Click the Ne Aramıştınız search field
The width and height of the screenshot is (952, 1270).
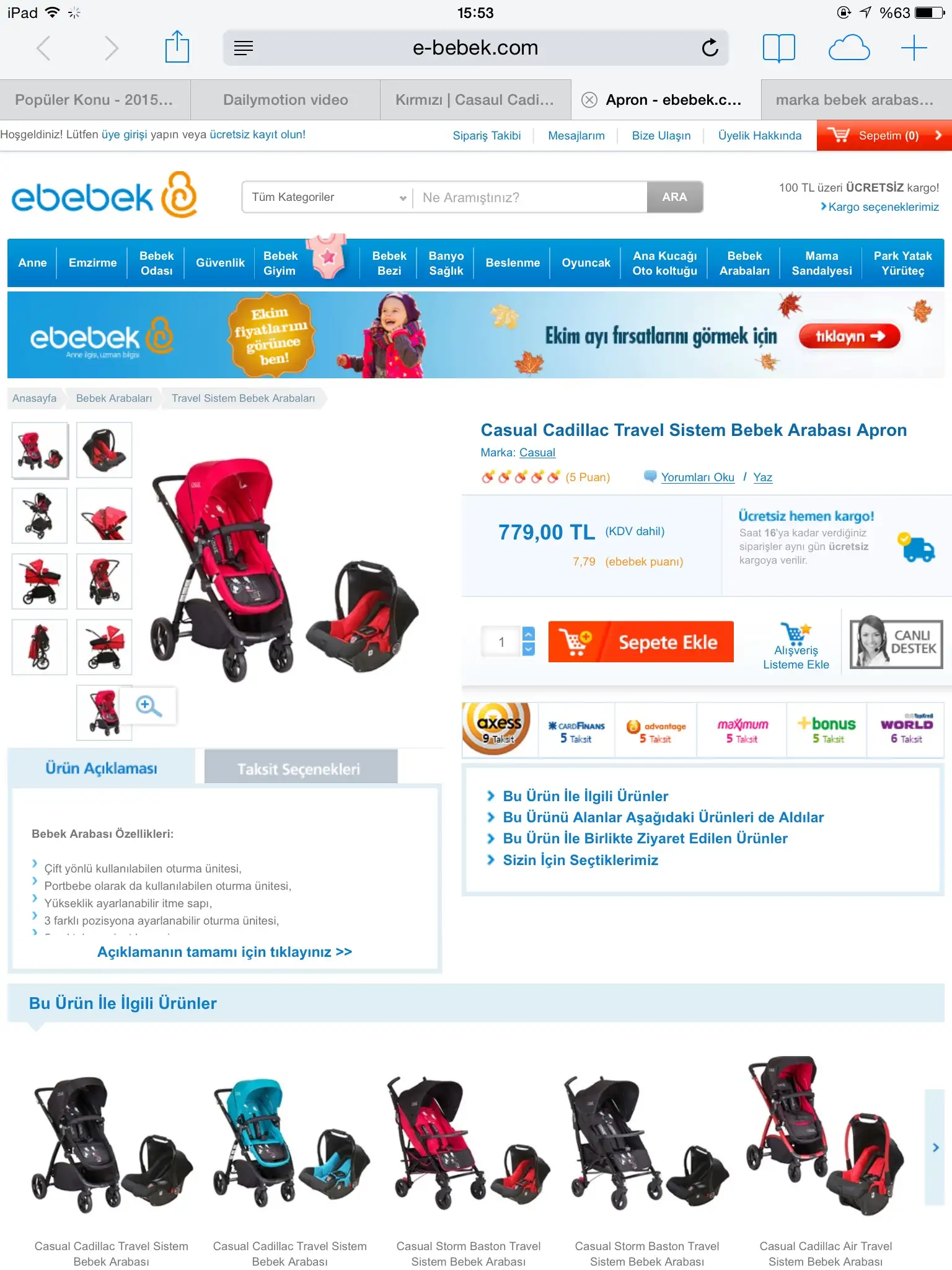(x=531, y=197)
